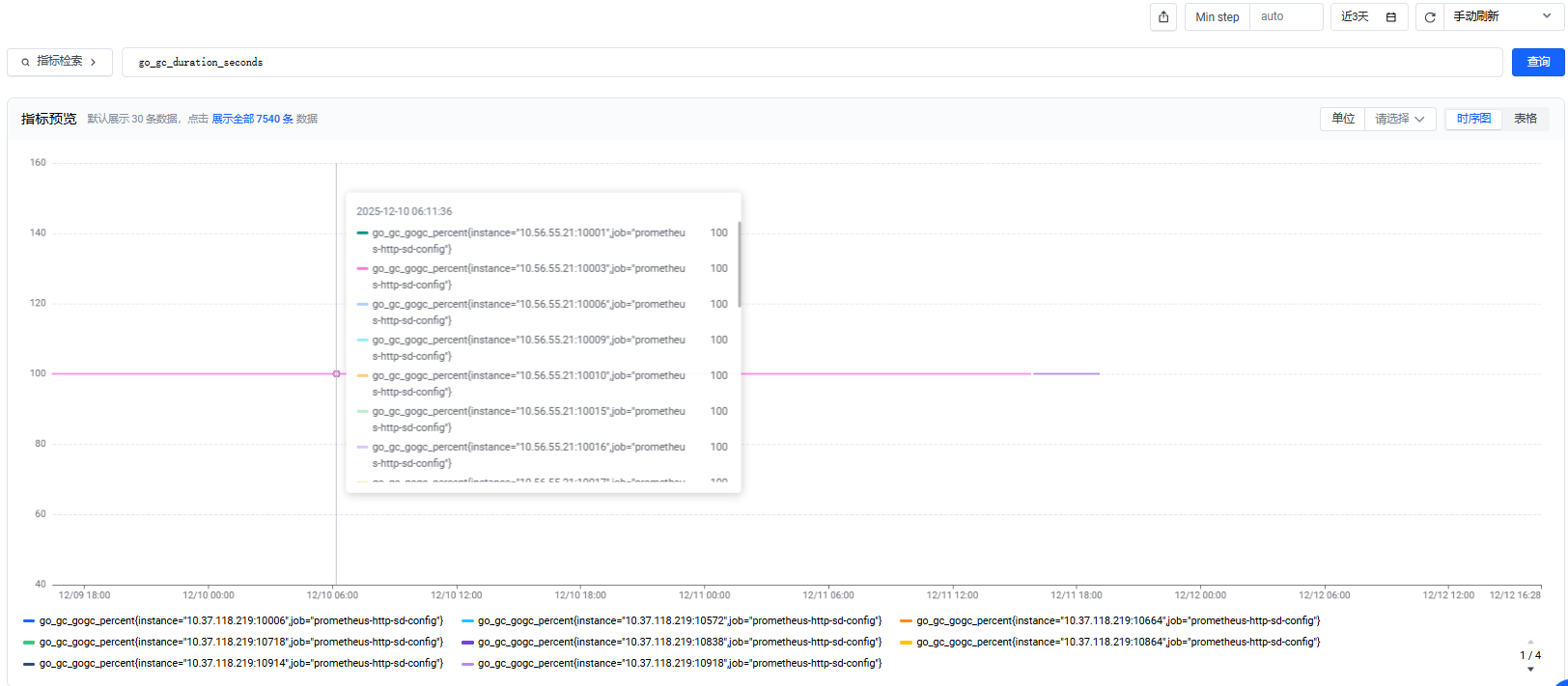Click the search icon in 指标检索
Screen dimensions: 1568x686
tap(25, 62)
